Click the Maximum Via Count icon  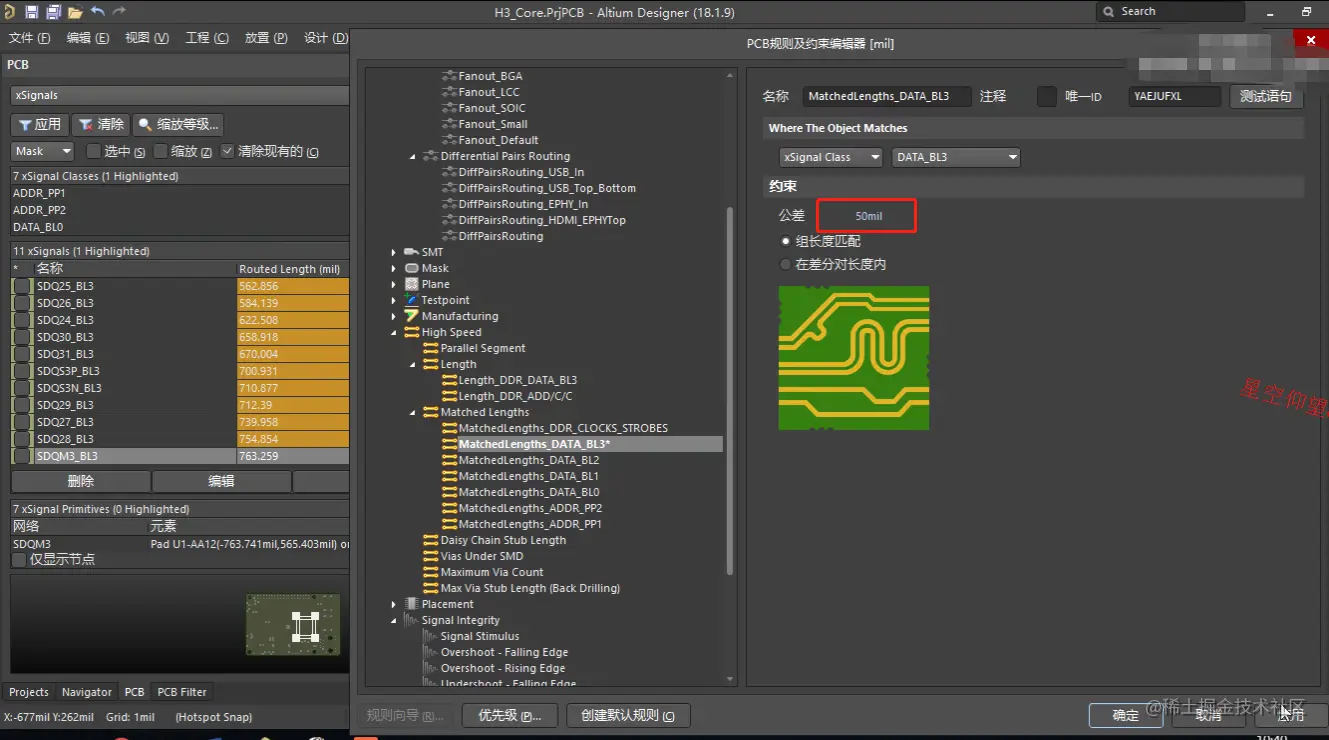[431, 572]
